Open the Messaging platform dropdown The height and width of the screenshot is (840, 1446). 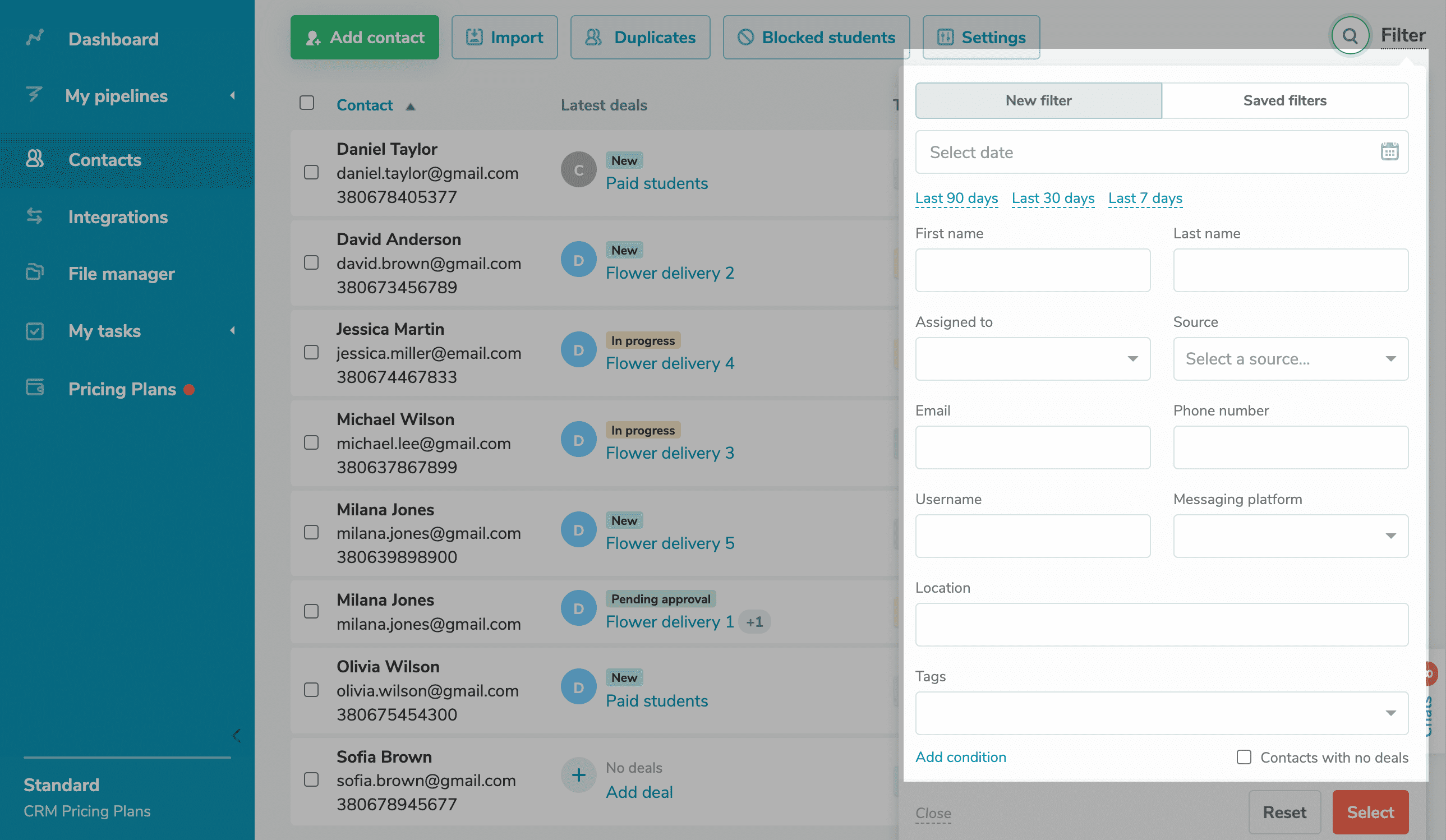[x=1290, y=536]
